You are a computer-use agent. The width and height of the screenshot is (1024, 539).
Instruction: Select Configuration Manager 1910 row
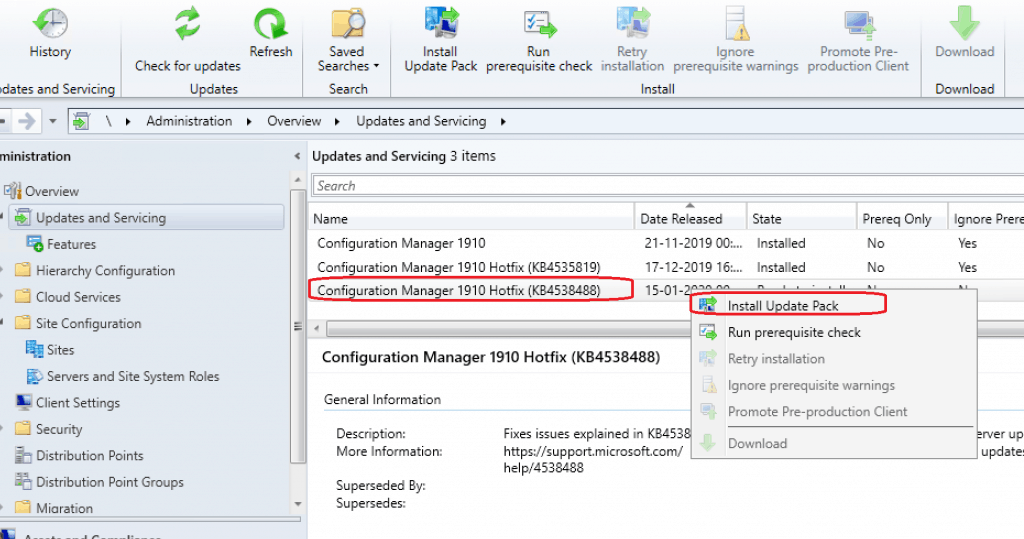[666, 243]
